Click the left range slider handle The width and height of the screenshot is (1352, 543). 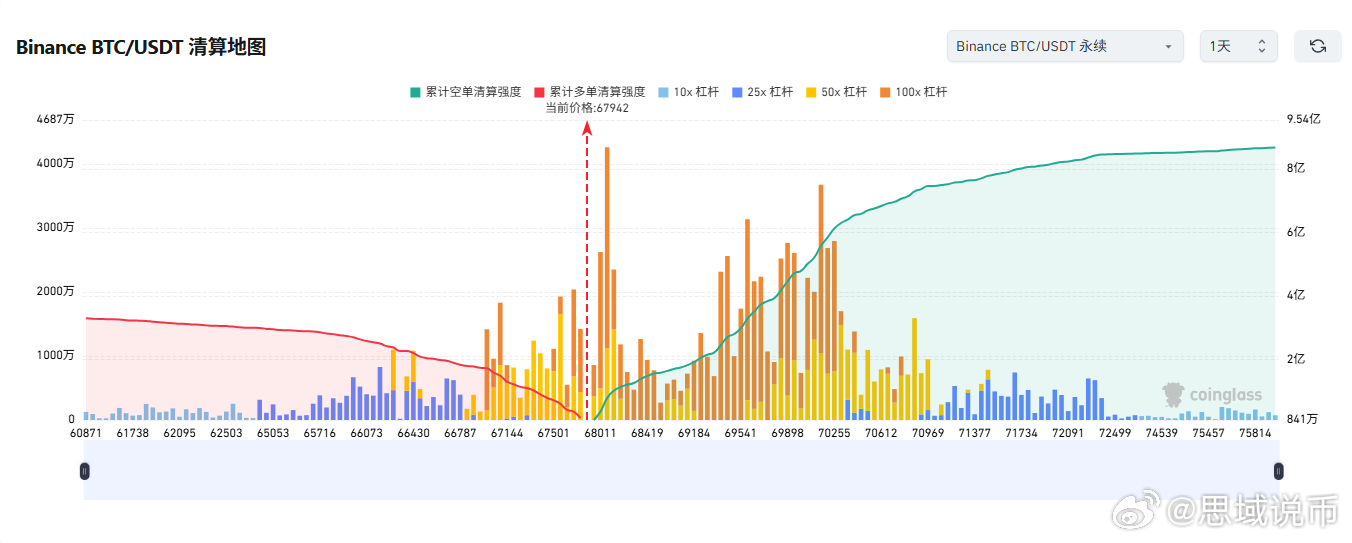[x=85, y=470]
